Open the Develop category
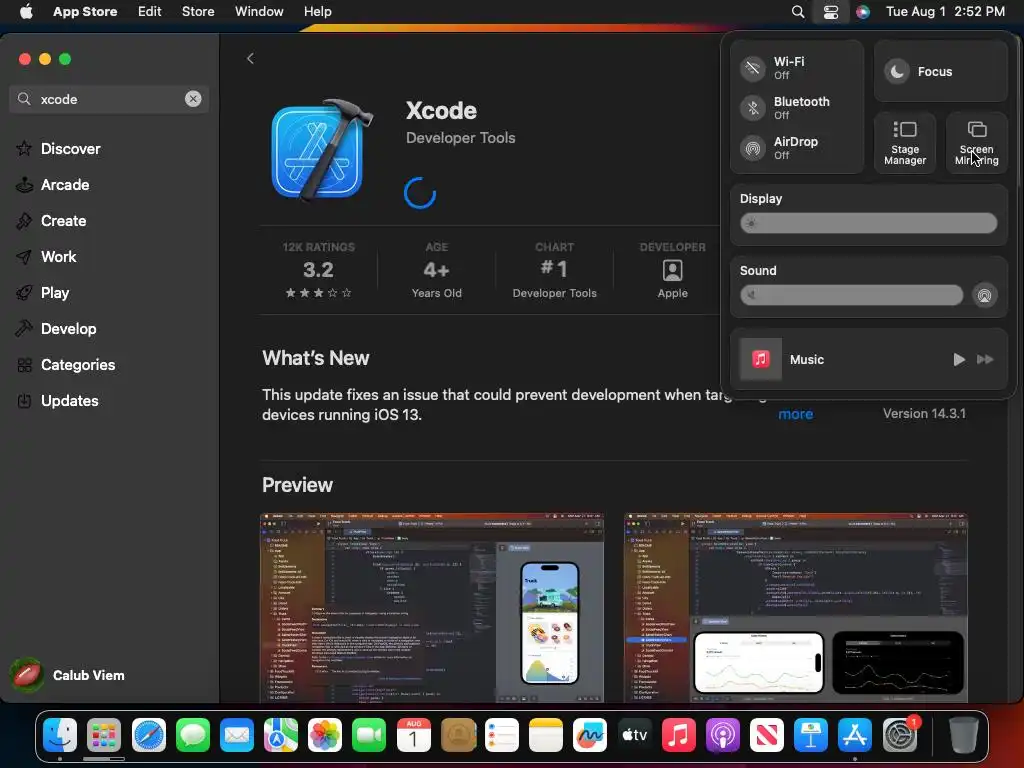 (x=56, y=328)
